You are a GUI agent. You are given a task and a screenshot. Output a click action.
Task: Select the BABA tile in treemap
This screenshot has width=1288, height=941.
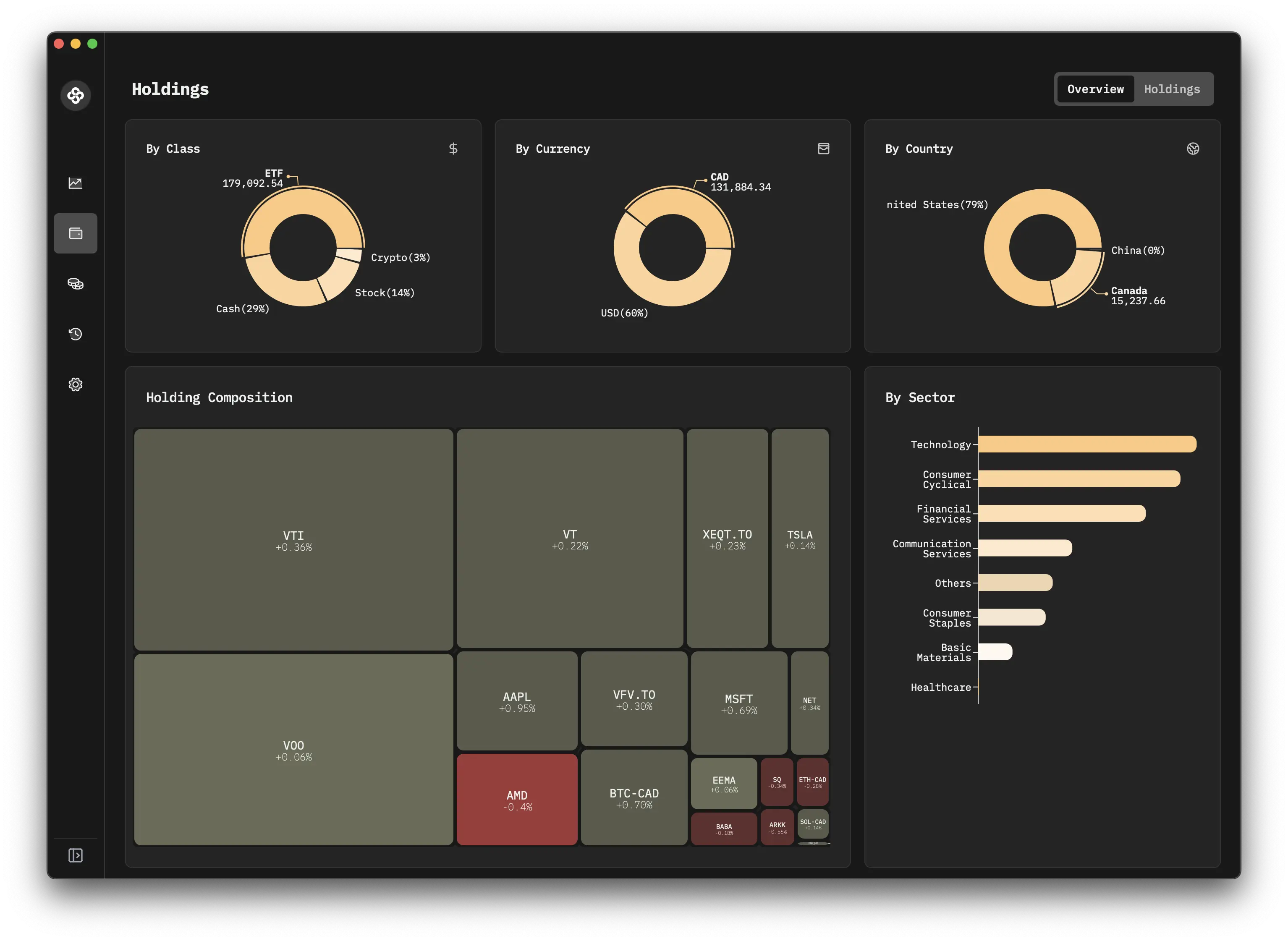723,829
